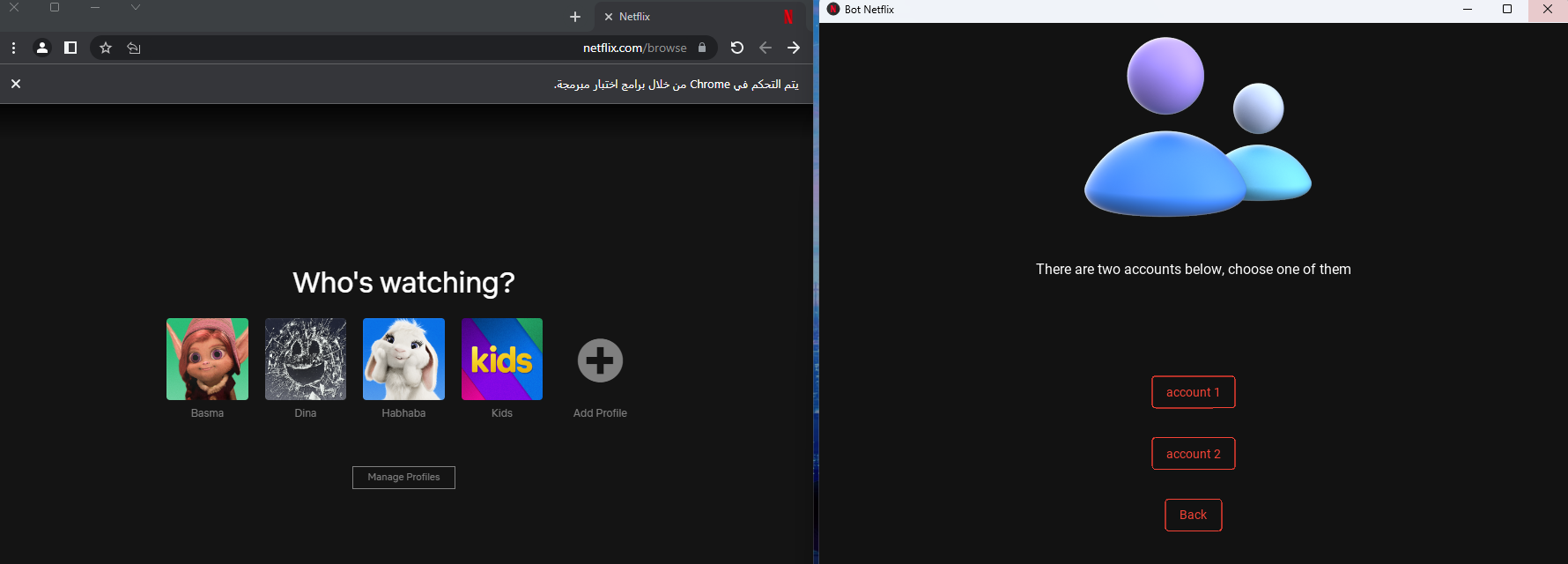Click the Habhaba profile name
Image resolution: width=1568 pixels, height=564 pixels.
click(403, 413)
